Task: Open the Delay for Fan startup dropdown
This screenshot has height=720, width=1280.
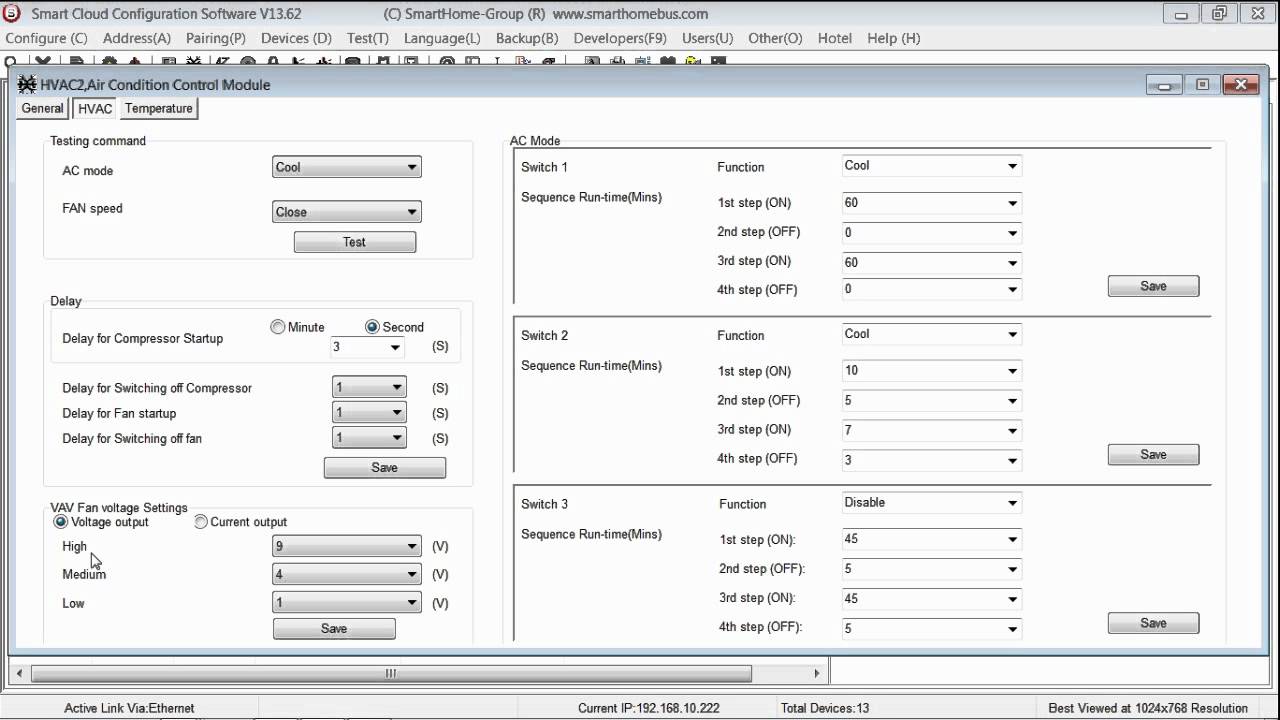Action: pyautogui.click(x=369, y=413)
